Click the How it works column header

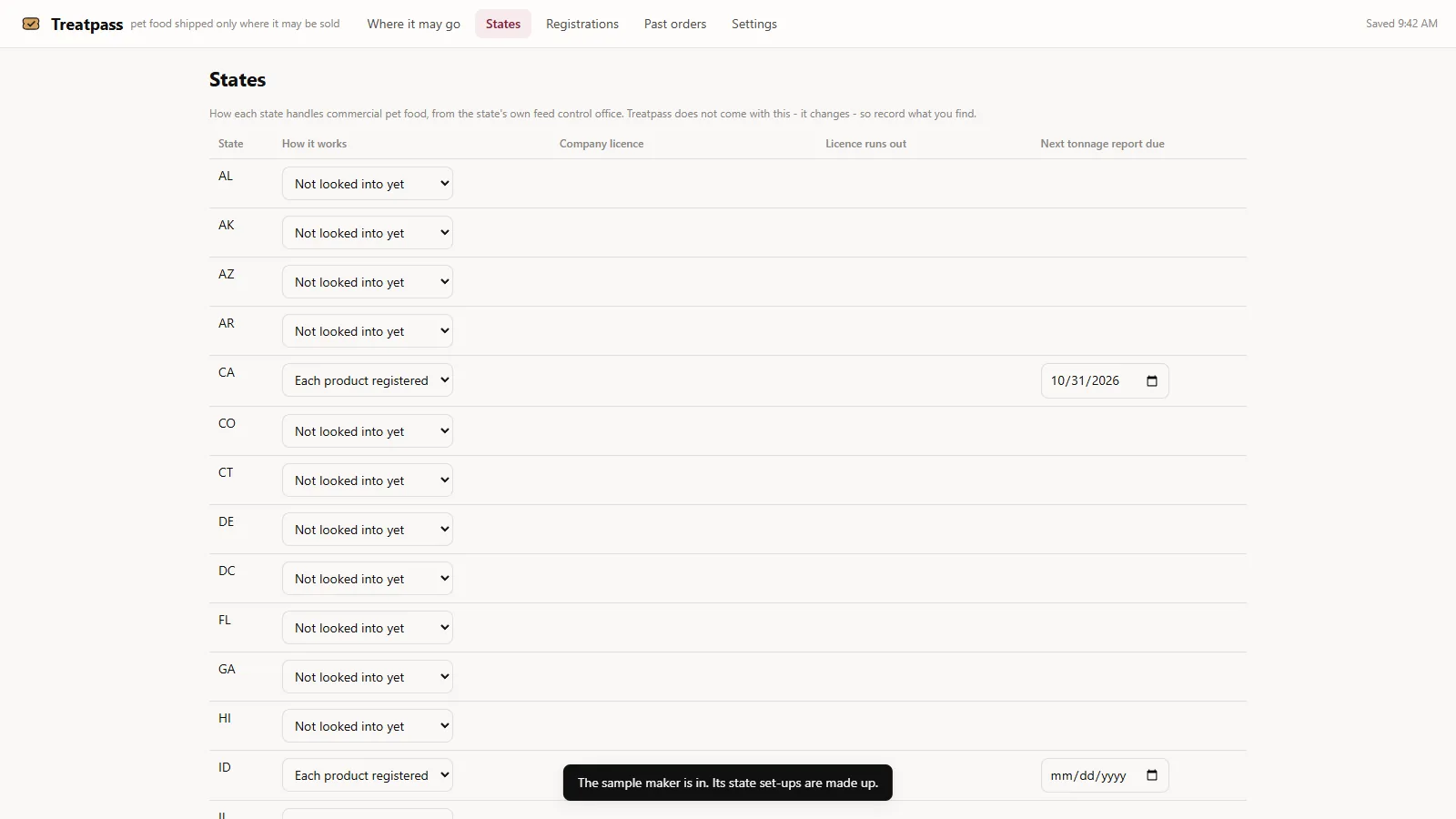click(x=314, y=144)
